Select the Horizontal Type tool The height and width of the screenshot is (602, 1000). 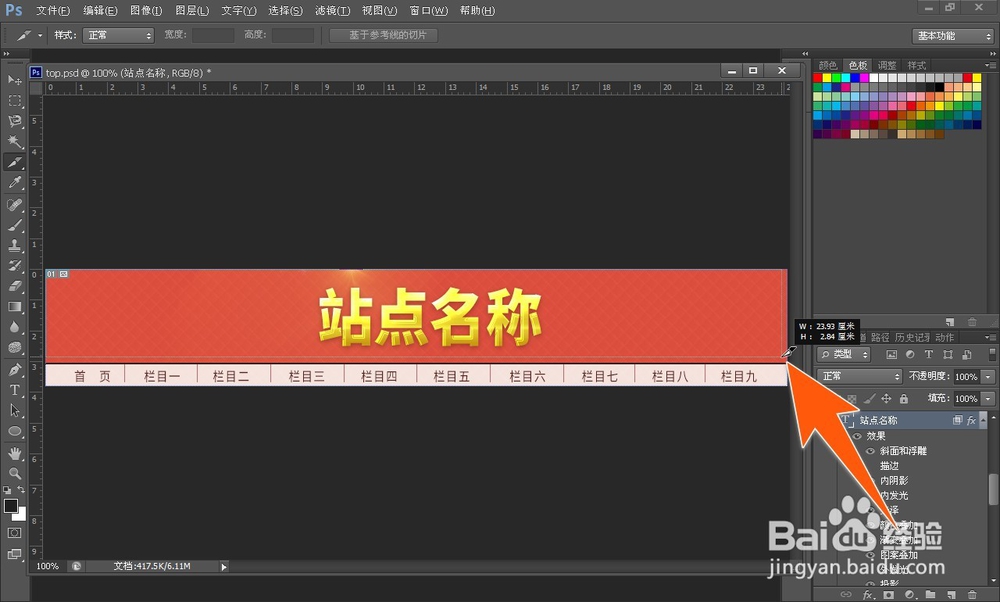pyautogui.click(x=15, y=390)
